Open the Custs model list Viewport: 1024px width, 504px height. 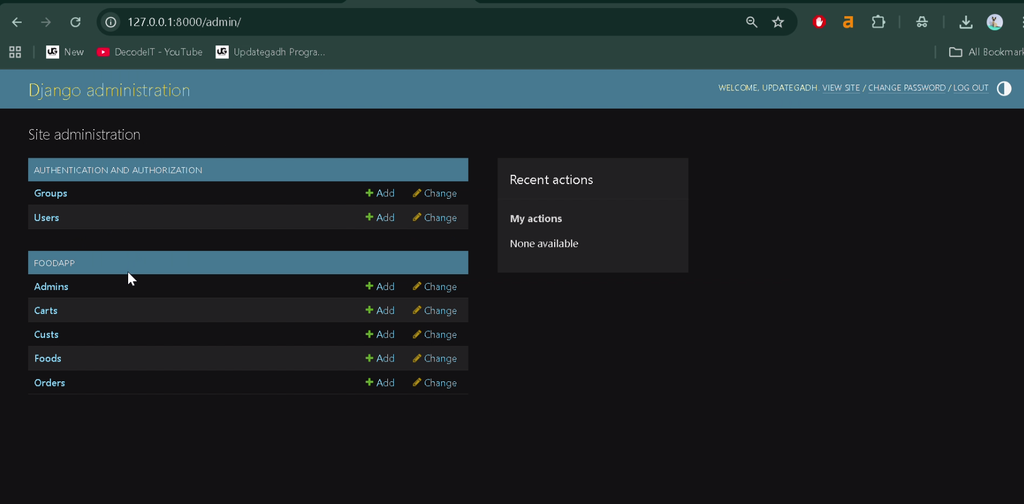(46, 334)
